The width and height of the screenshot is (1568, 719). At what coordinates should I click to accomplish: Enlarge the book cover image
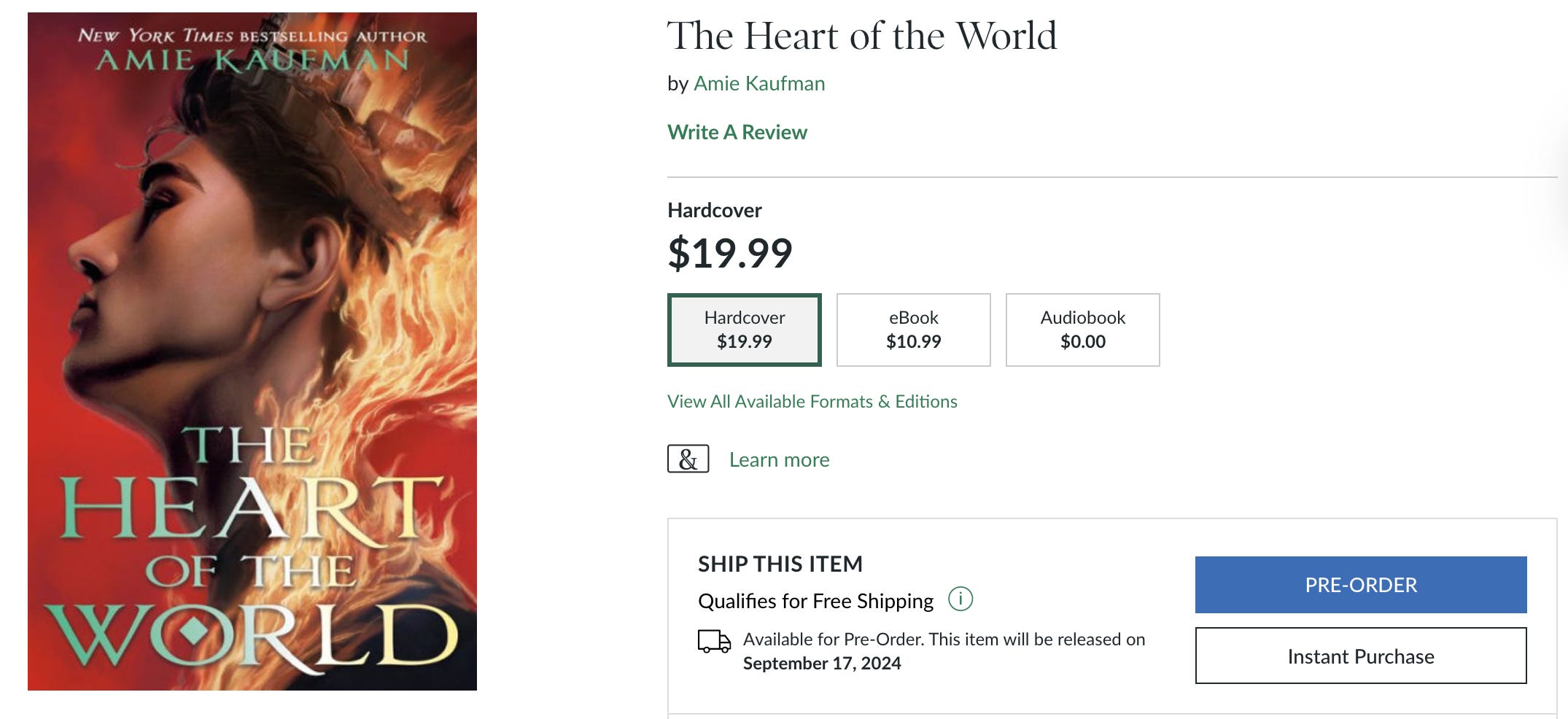(x=252, y=351)
